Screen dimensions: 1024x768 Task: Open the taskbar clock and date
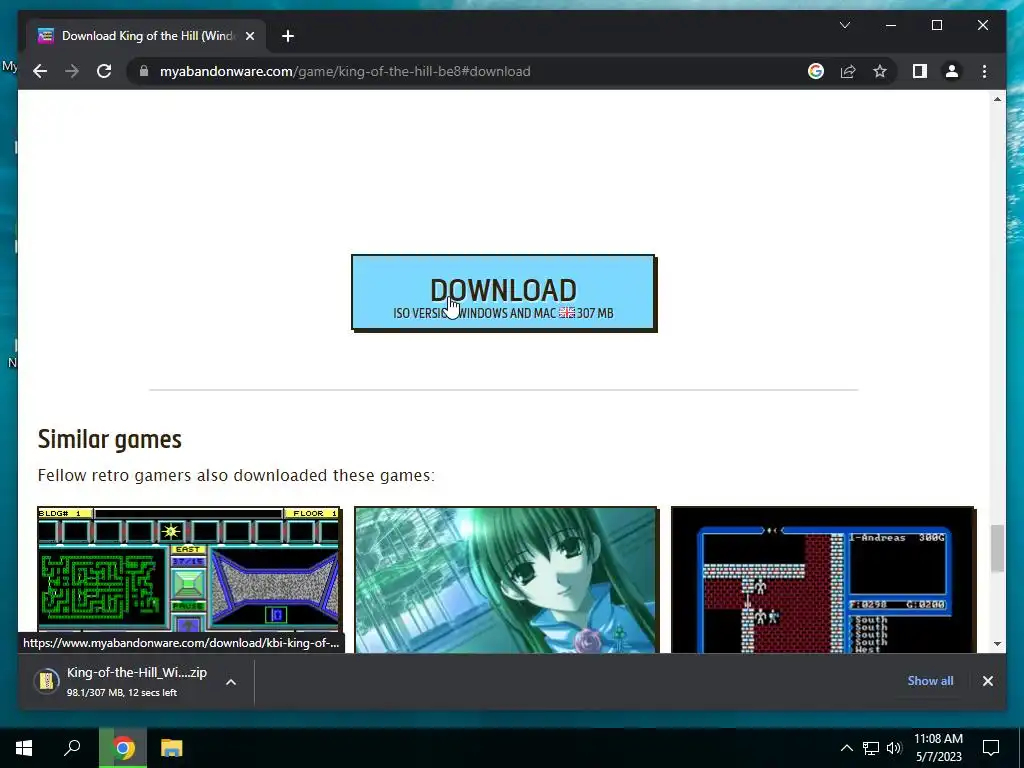tap(938, 748)
